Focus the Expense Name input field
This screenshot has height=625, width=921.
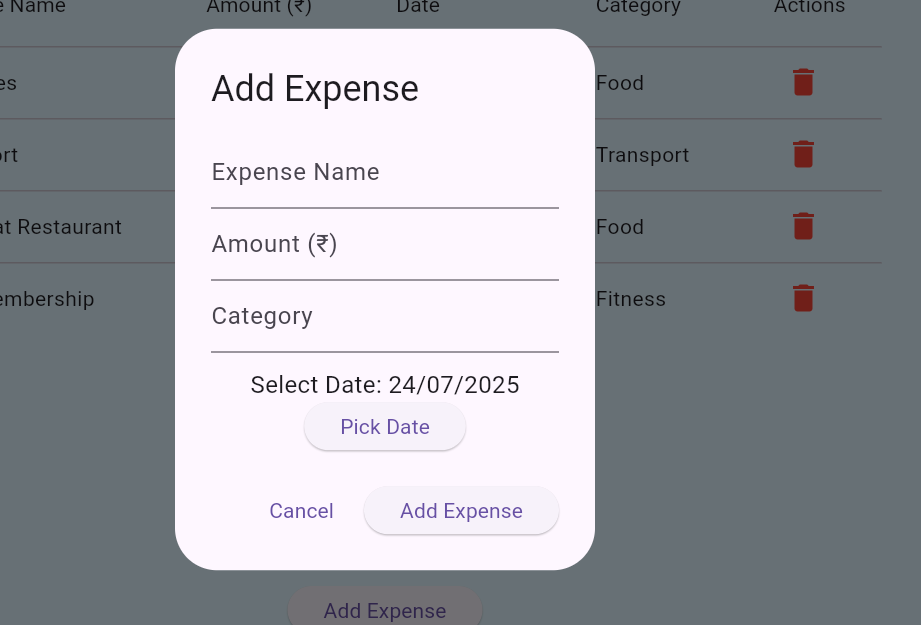(x=384, y=173)
